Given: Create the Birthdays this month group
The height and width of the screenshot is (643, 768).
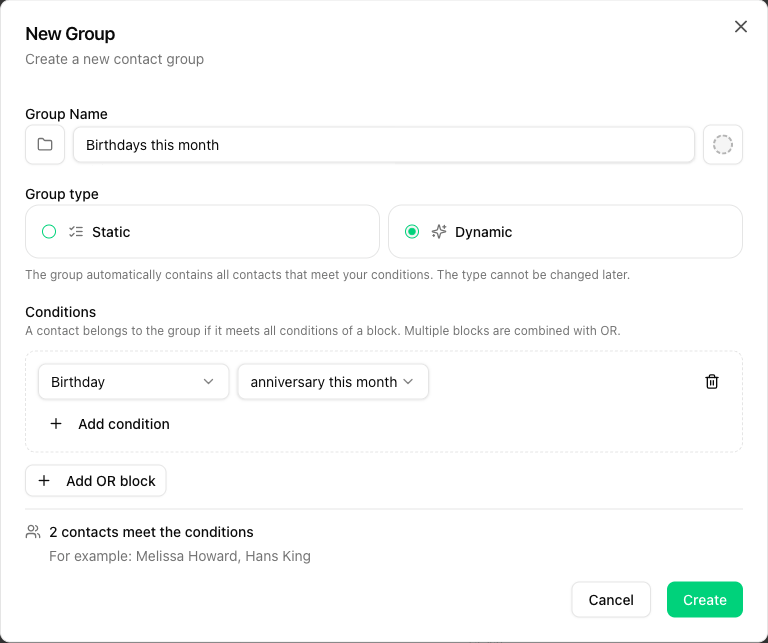Looking at the screenshot, I should point(704,599).
